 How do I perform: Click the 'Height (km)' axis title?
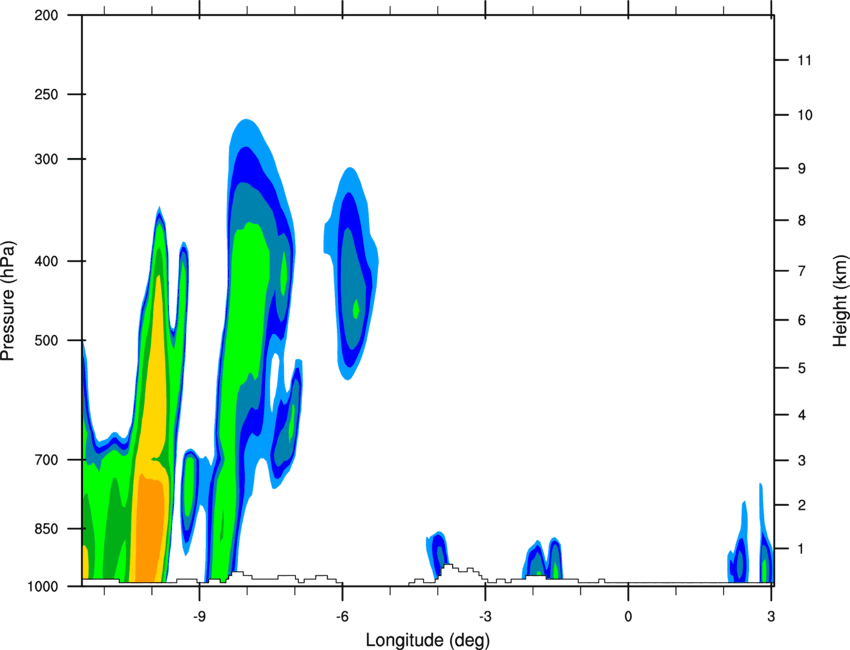(840, 300)
